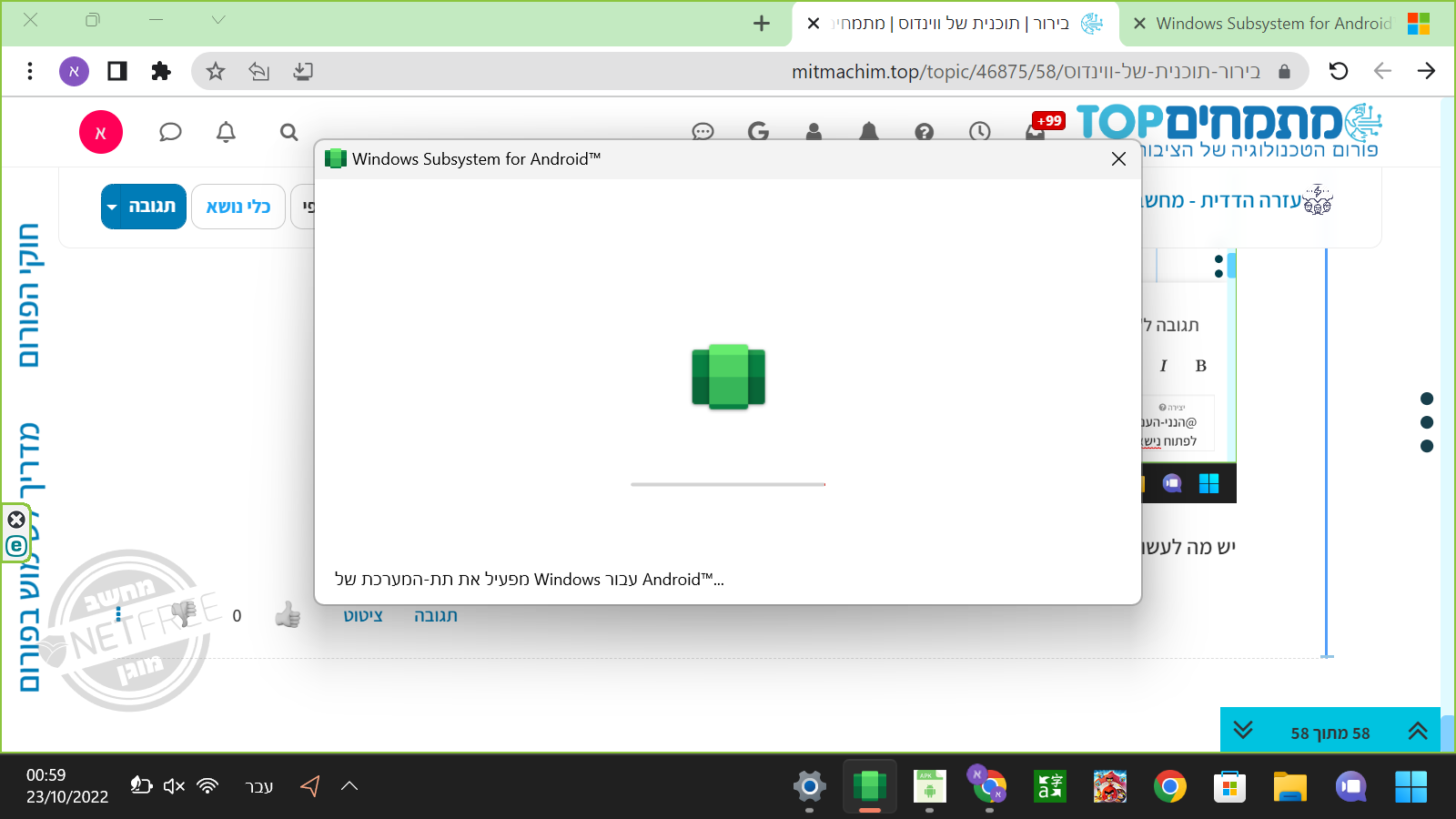Open a new browser tab

762,24
